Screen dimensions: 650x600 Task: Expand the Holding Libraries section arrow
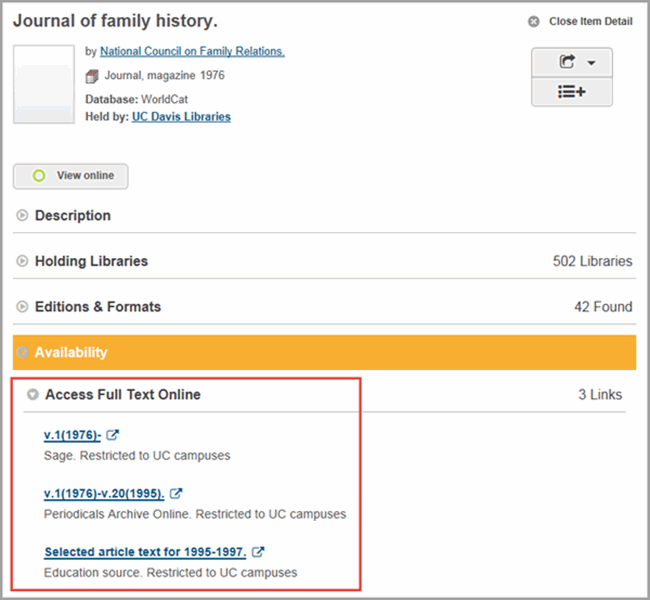click(x=22, y=261)
